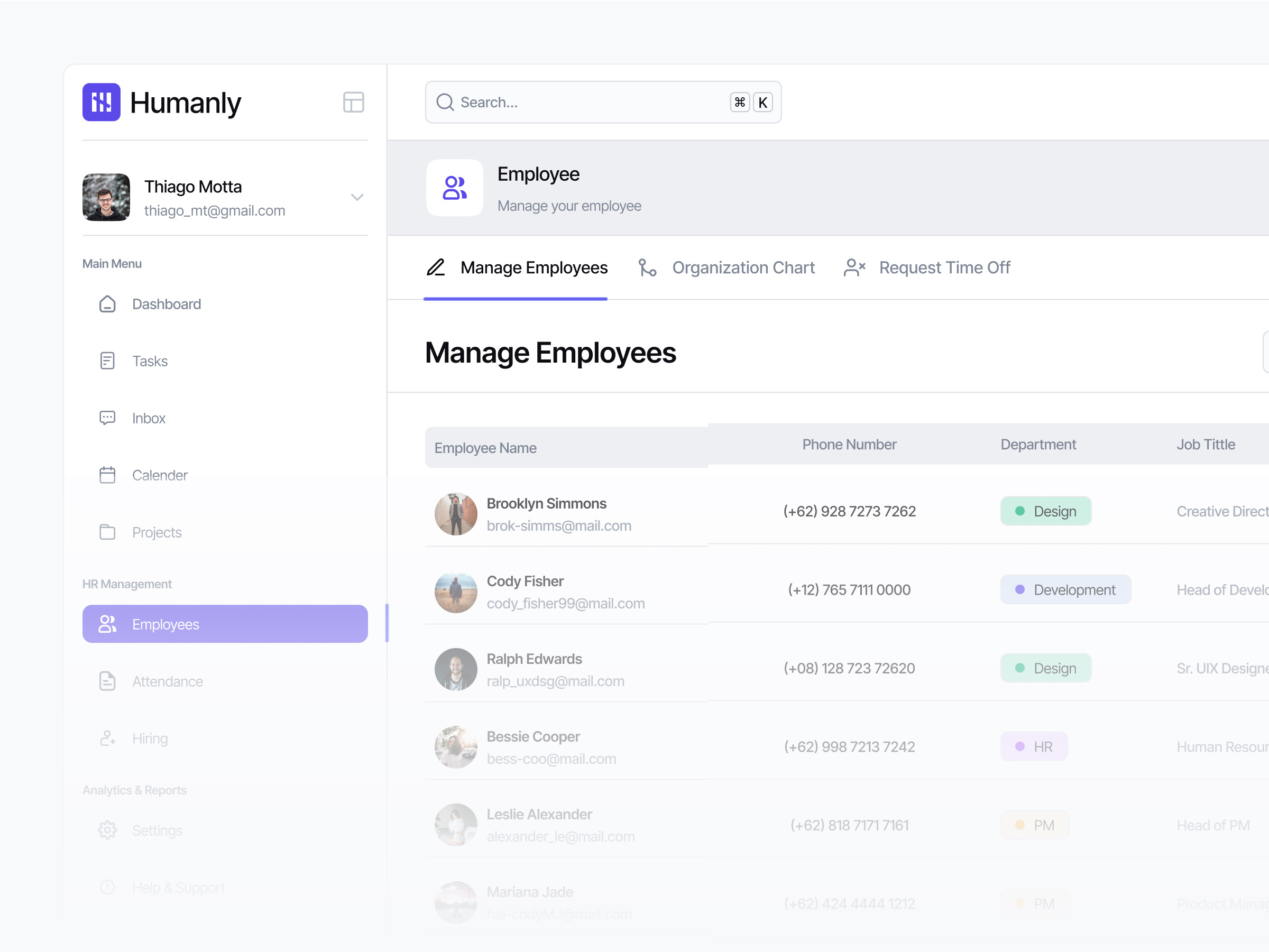Click the Search input field
Image resolution: width=1269 pixels, height=952 pixels.
coord(591,102)
